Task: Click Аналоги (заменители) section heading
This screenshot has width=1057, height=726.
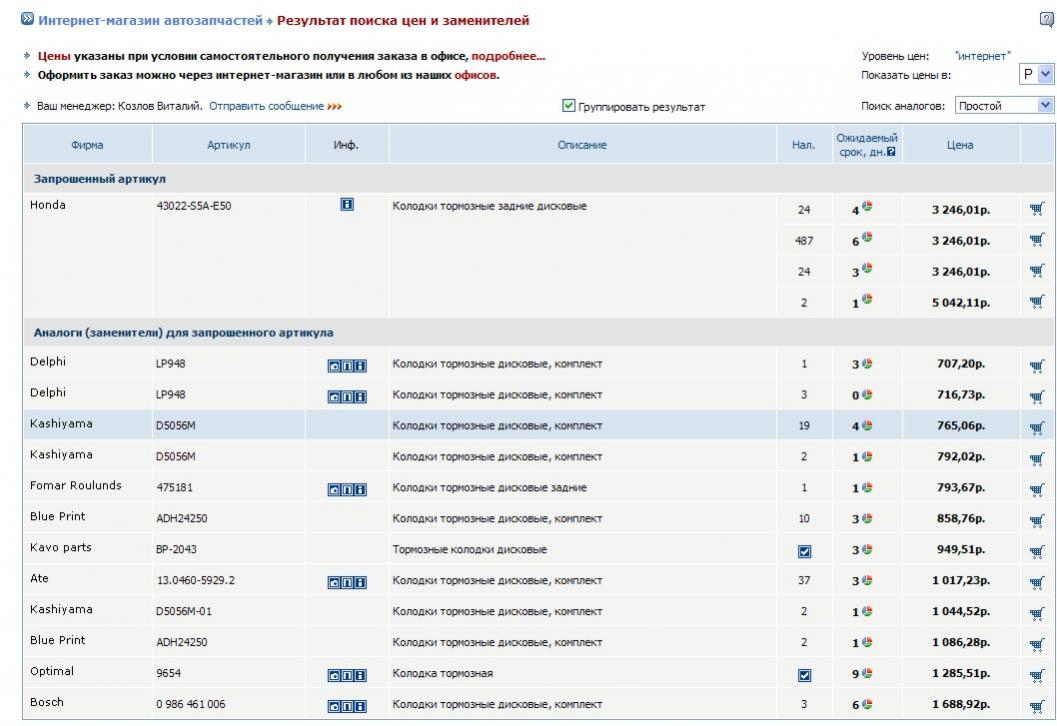Action: [183, 332]
